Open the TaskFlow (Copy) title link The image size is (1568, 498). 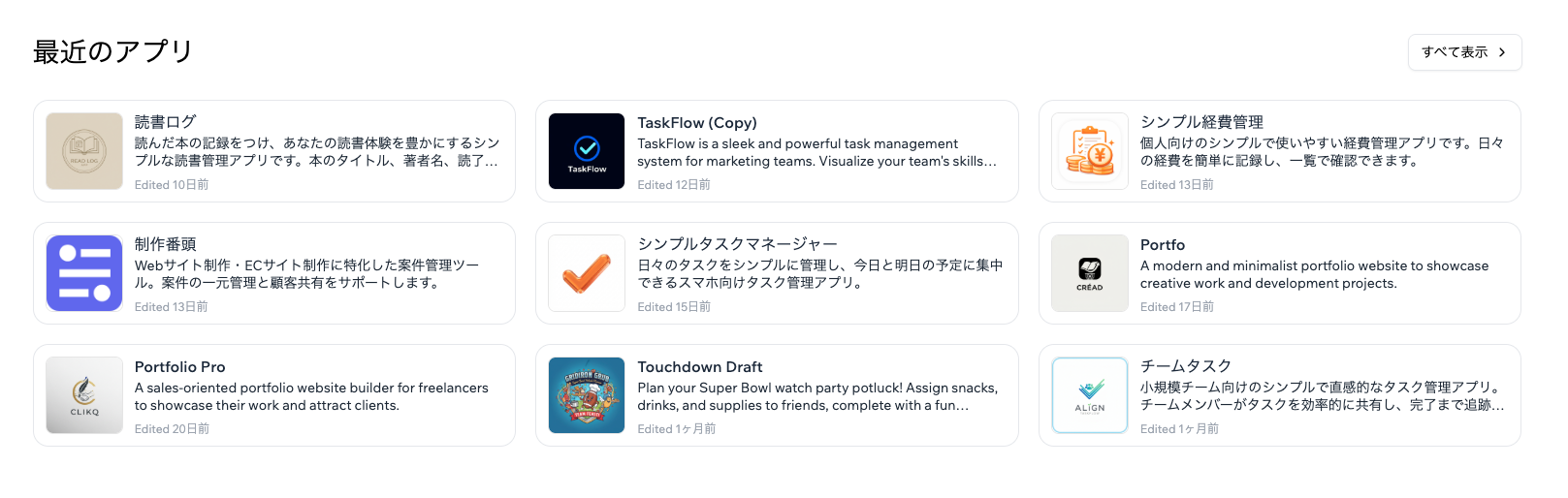tap(697, 123)
